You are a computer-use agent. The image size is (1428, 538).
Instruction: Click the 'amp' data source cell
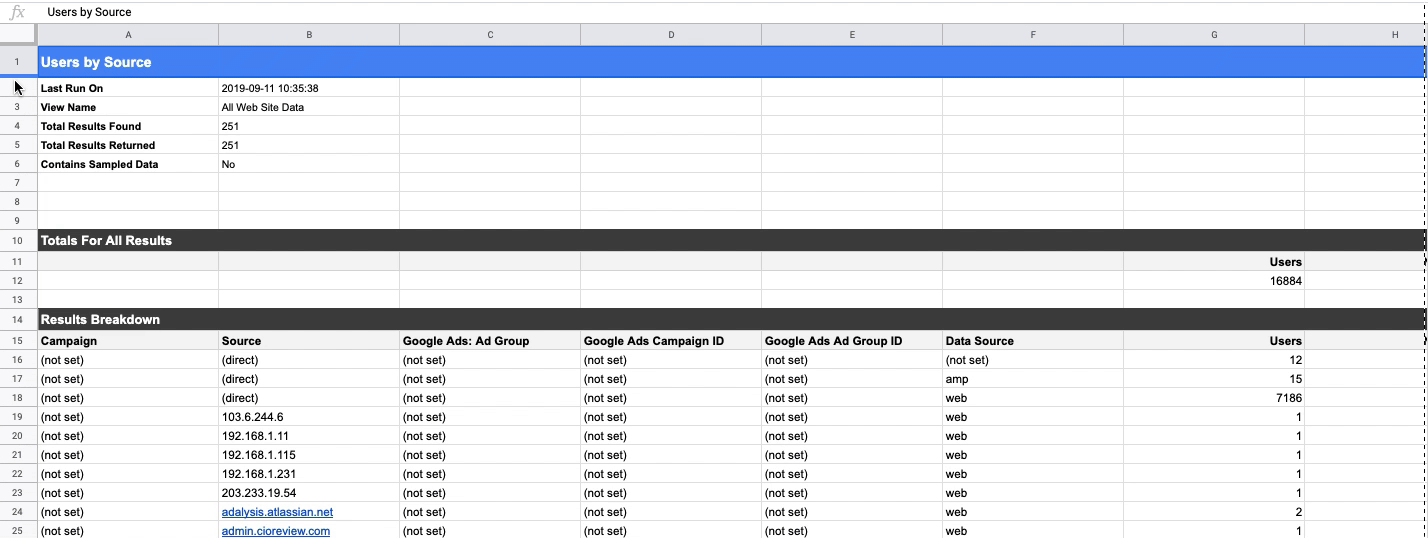click(1033, 379)
